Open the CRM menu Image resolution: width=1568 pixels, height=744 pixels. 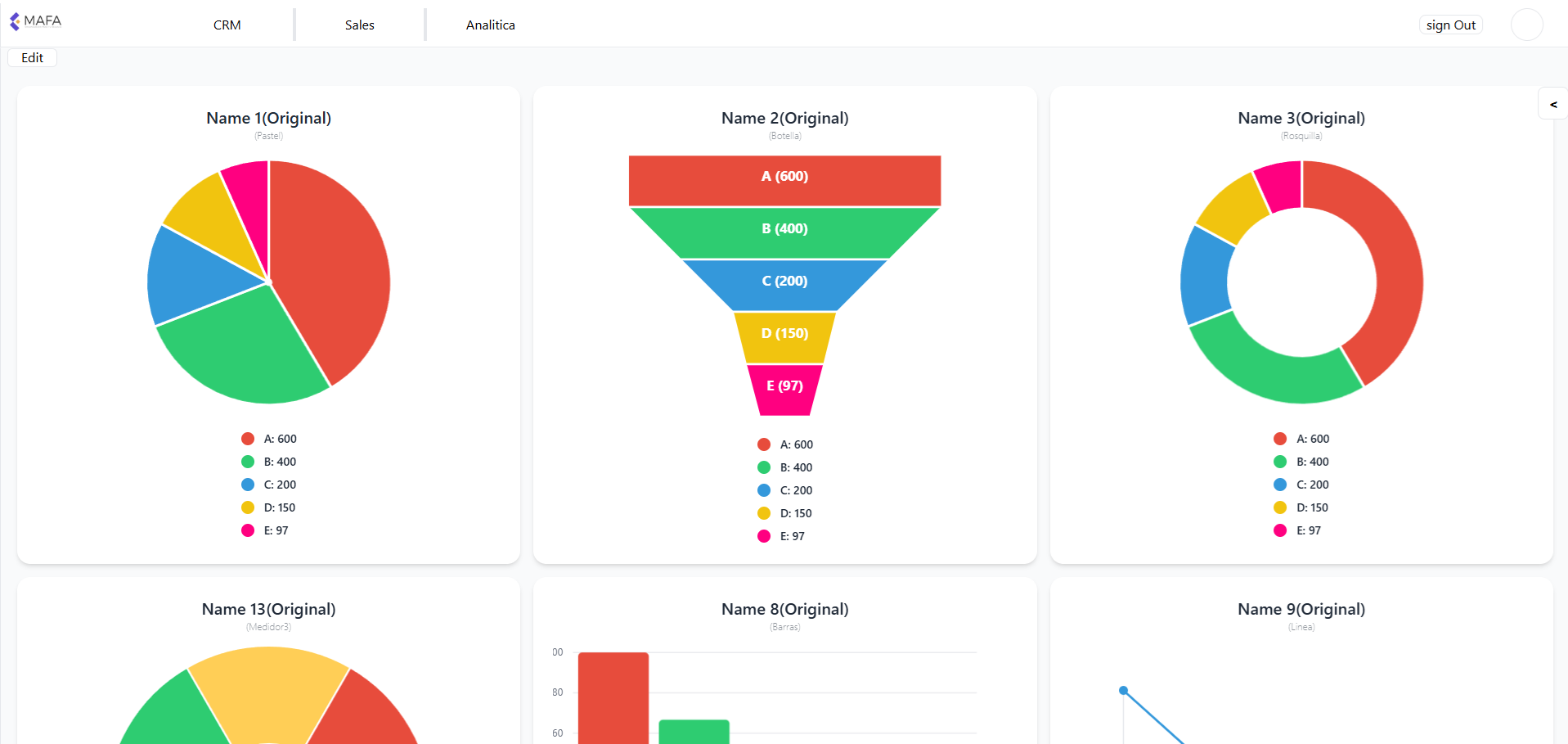[x=227, y=25]
